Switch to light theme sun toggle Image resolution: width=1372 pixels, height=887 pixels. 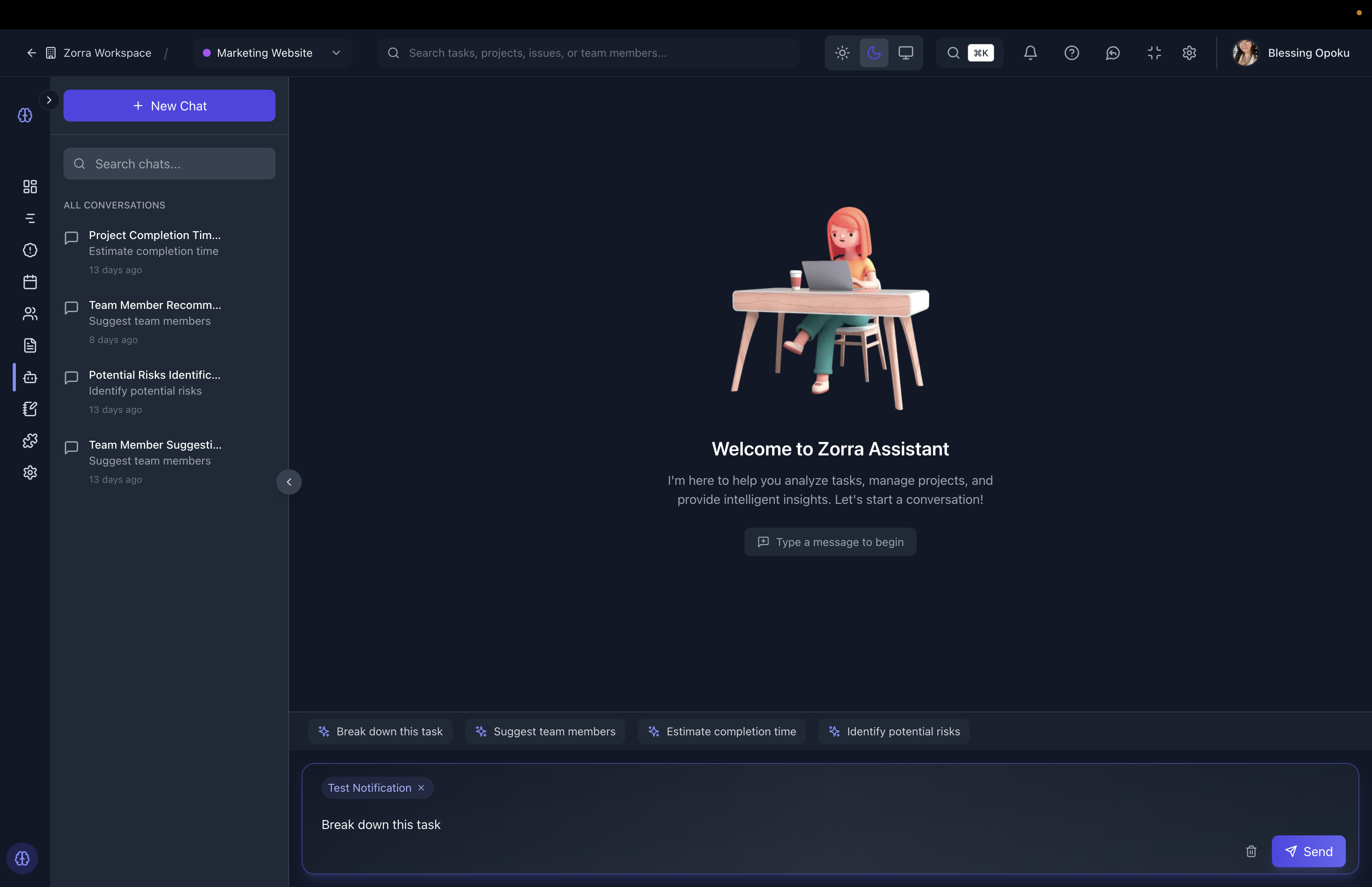(x=842, y=53)
